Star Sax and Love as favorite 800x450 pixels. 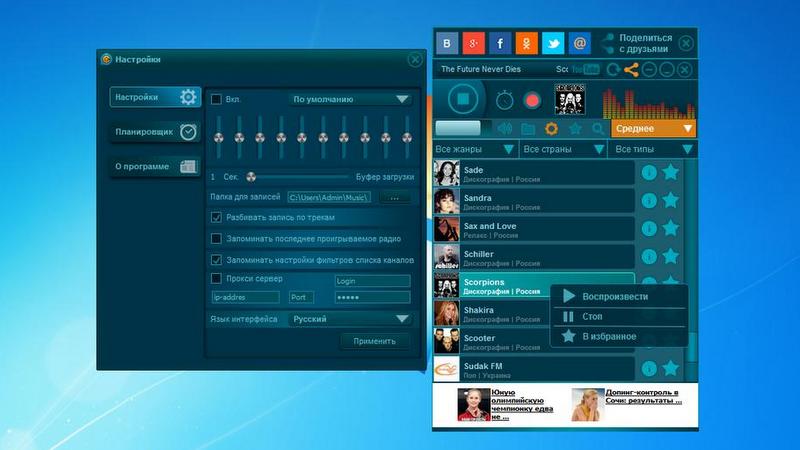pos(670,228)
